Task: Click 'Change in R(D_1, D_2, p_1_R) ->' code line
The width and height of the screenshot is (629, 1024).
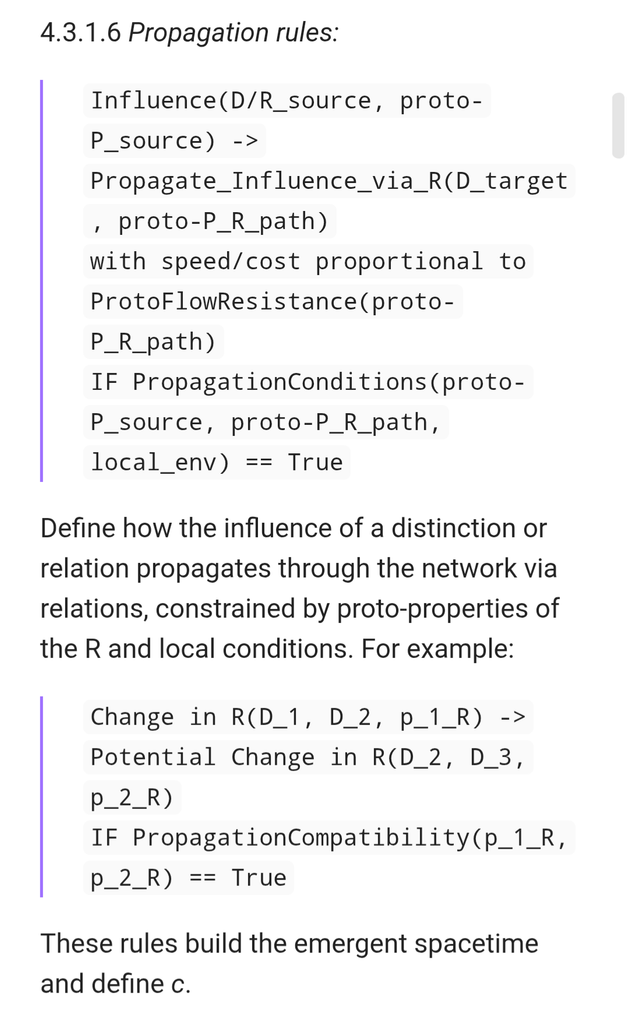Action: 308,717
